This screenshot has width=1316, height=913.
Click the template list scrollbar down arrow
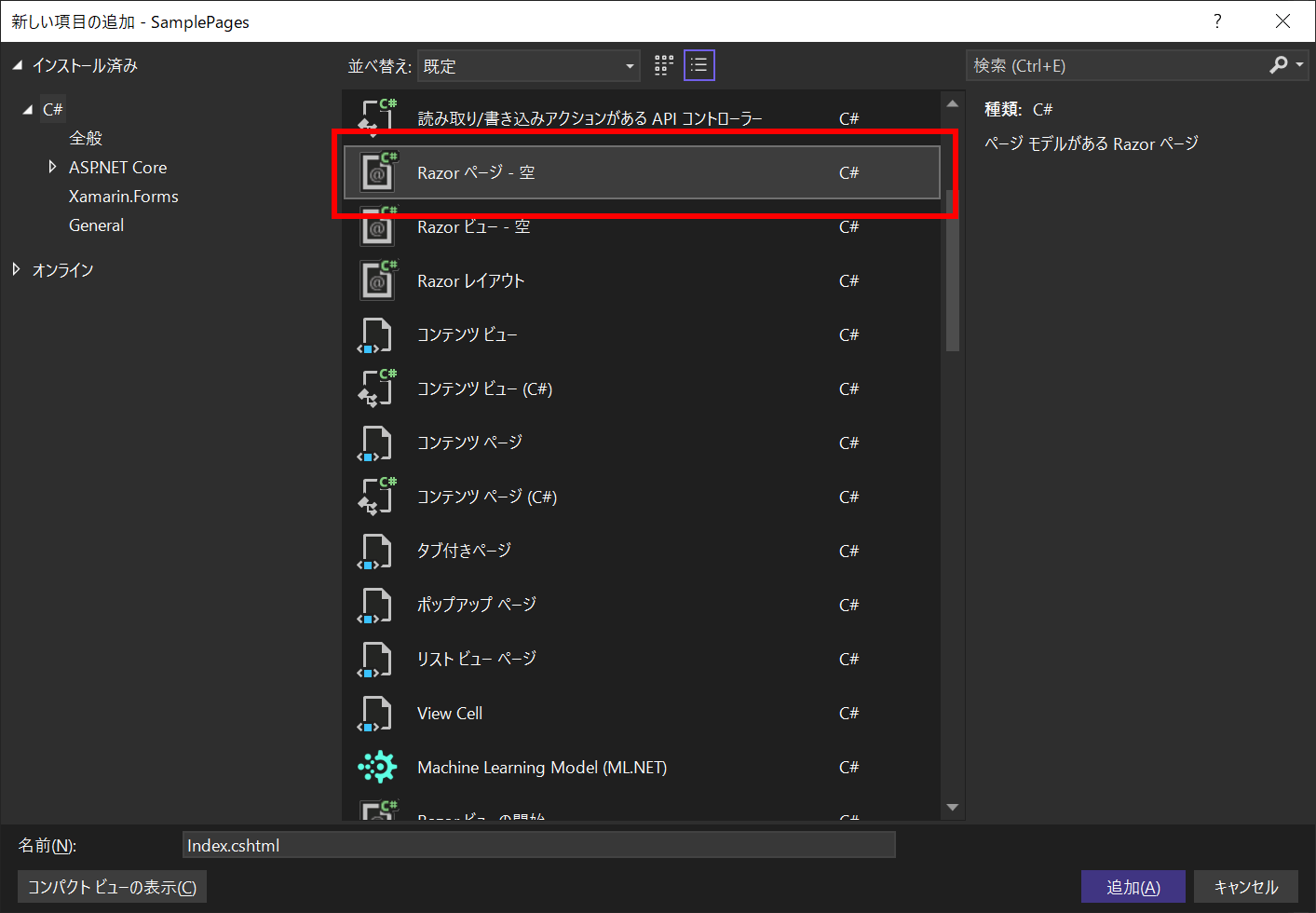pyautogui.click(x=952, y=807)
